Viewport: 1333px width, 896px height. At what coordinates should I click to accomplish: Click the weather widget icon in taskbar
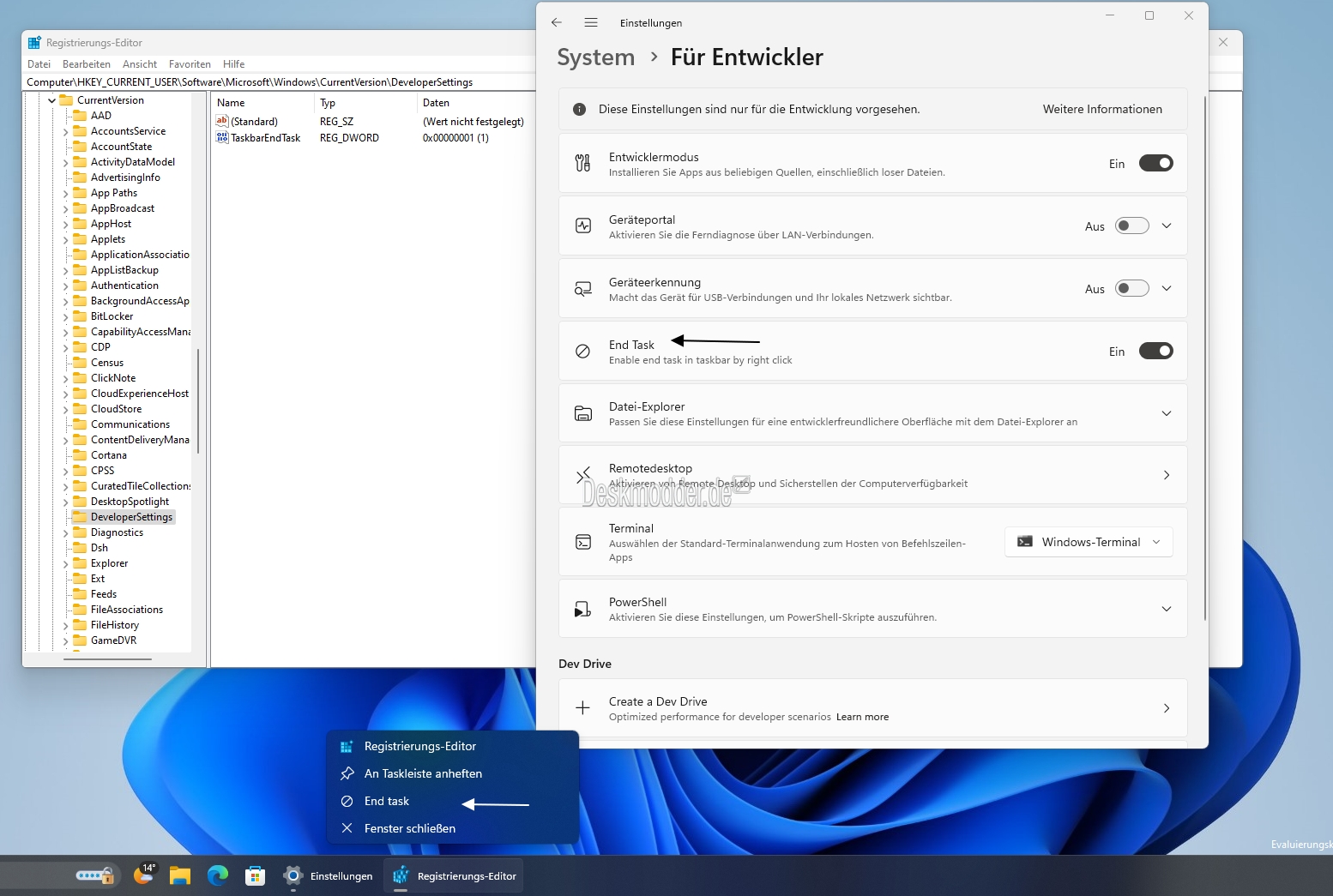[x=144, y=875]
